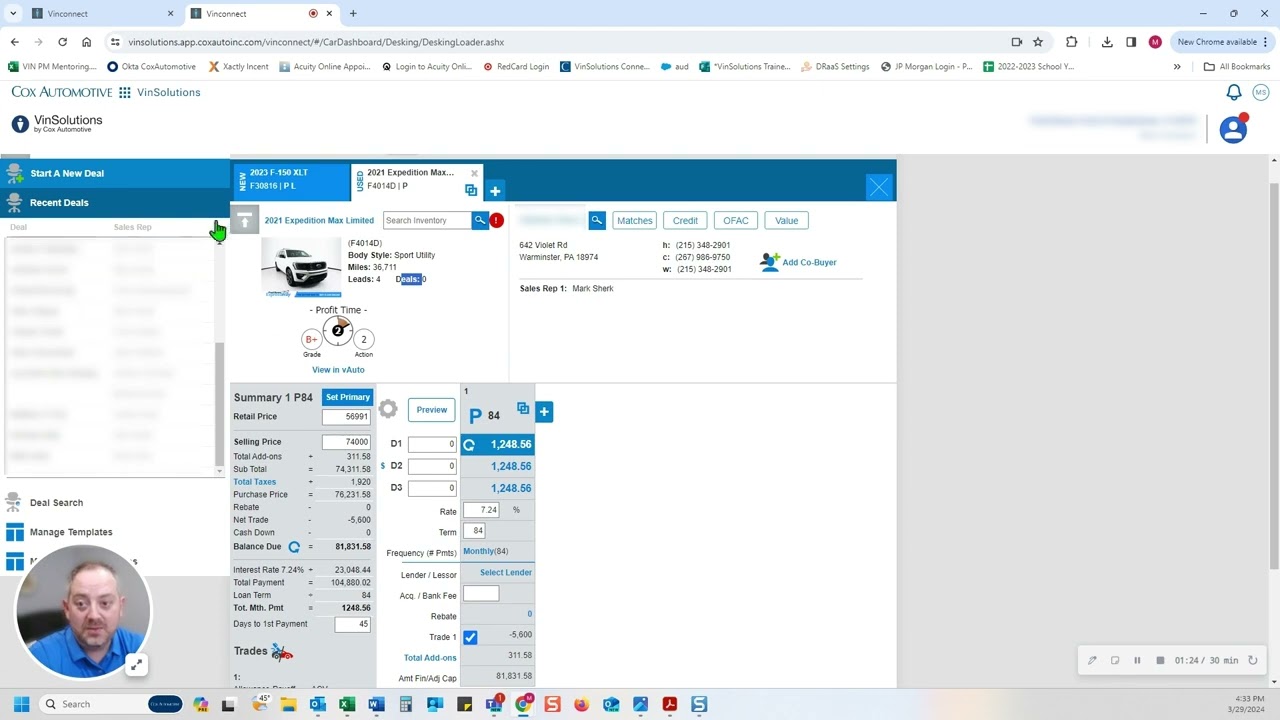Open the user profile avatar
Image resolution: width=1280 pixels, height=720 pixels.
1233,129
